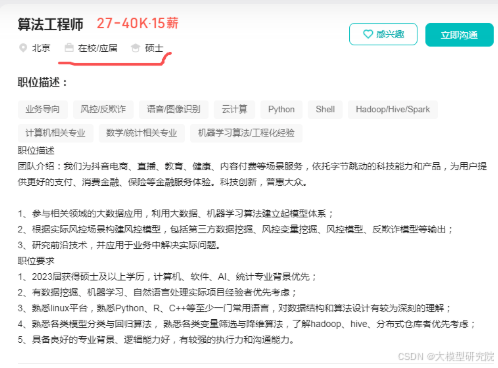Select the 业务导向 tag
Screen dimensions: 498x368
(x=43, y=109)
